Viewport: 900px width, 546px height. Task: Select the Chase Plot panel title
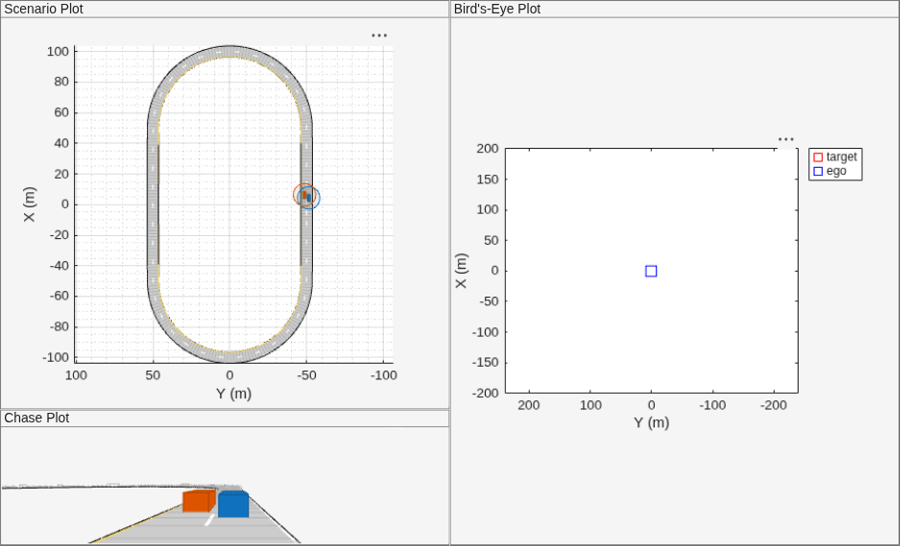(37, 418)
